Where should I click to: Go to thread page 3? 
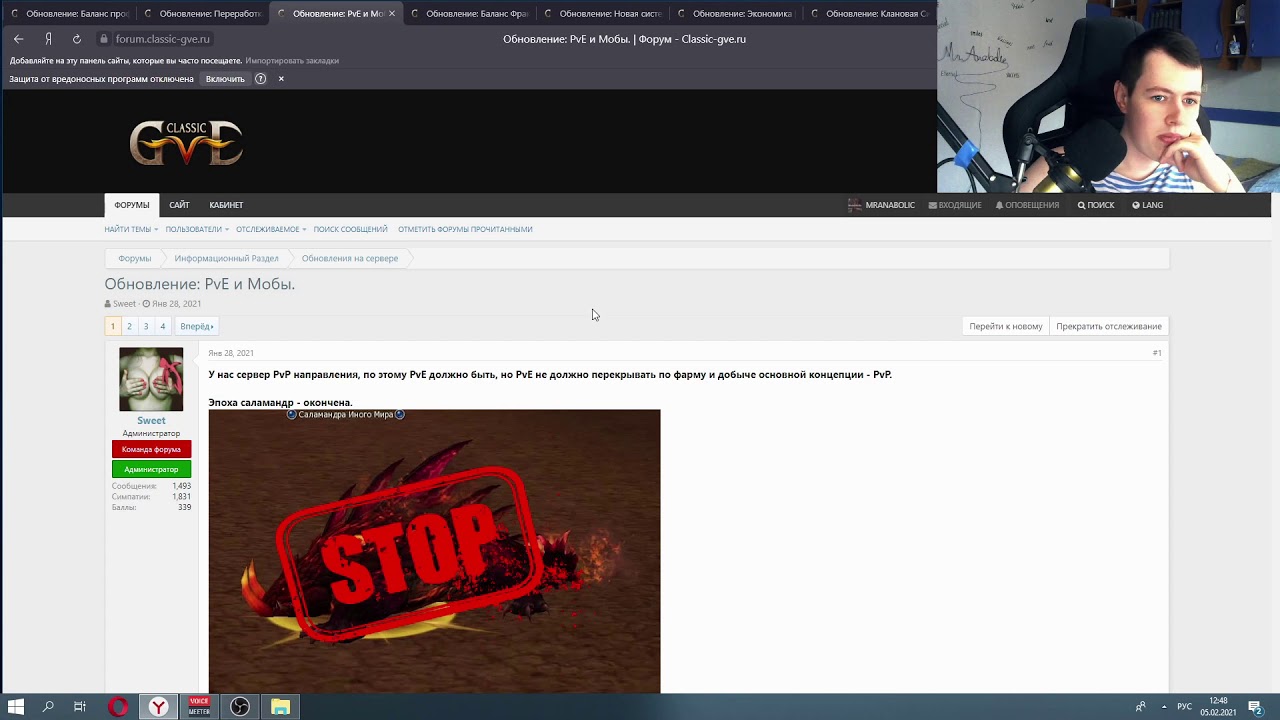(146, 326)
